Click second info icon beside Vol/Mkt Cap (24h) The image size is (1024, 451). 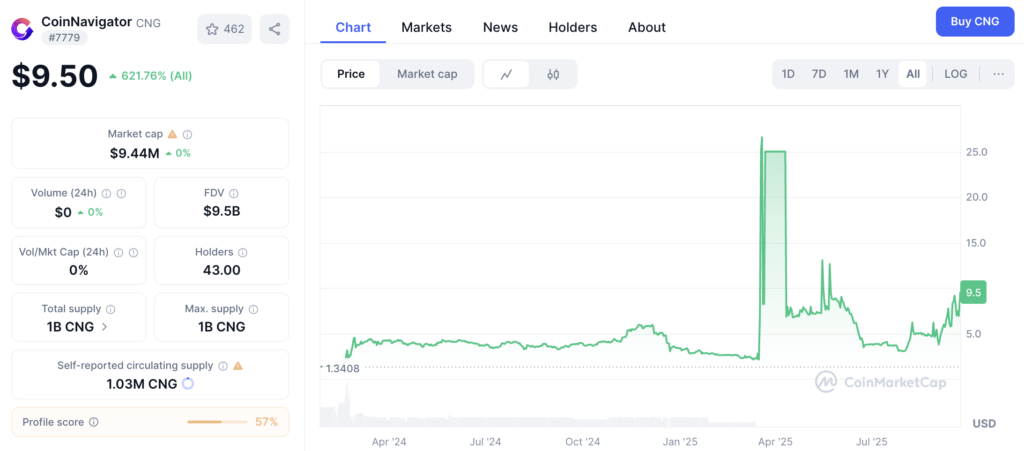click(x=133, y=252)
